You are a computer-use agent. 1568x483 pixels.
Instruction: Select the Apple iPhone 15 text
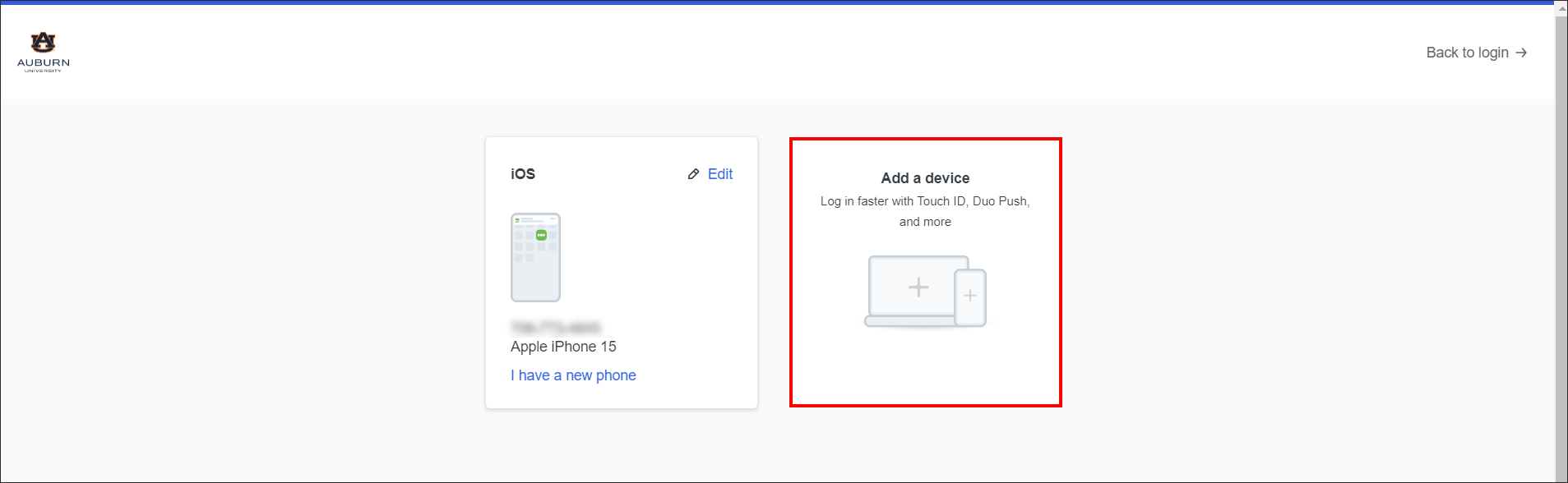(563, 347)
